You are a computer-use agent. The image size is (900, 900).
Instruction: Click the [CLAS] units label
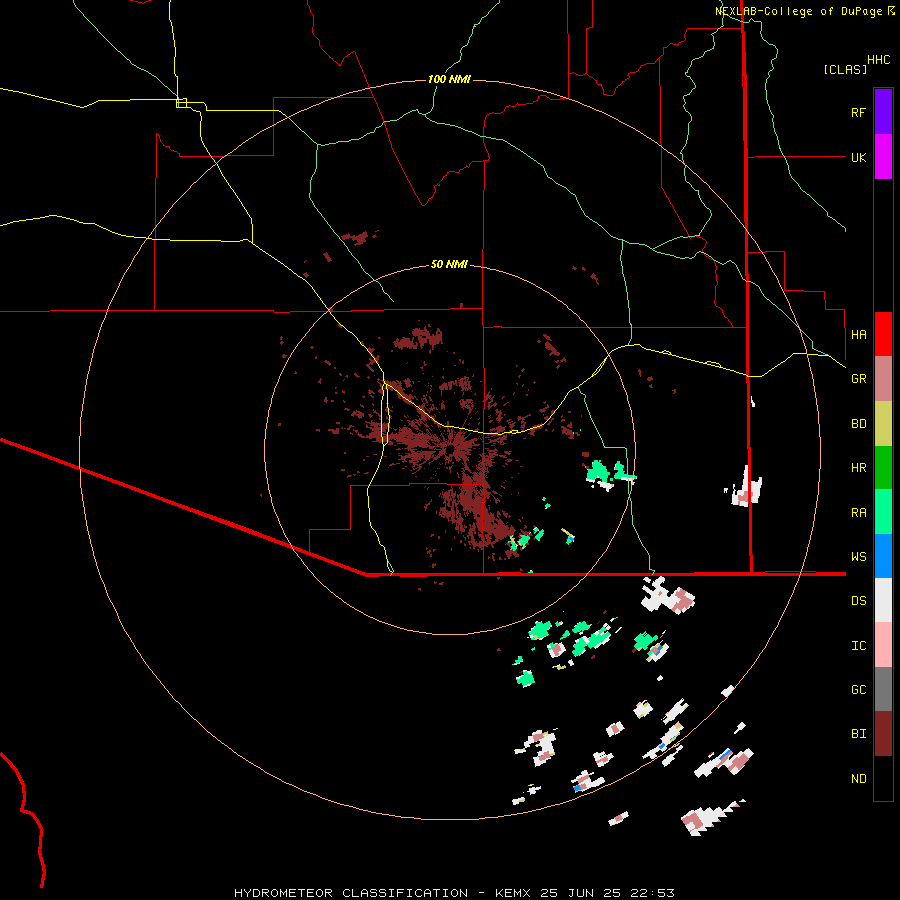pos(845,70)
